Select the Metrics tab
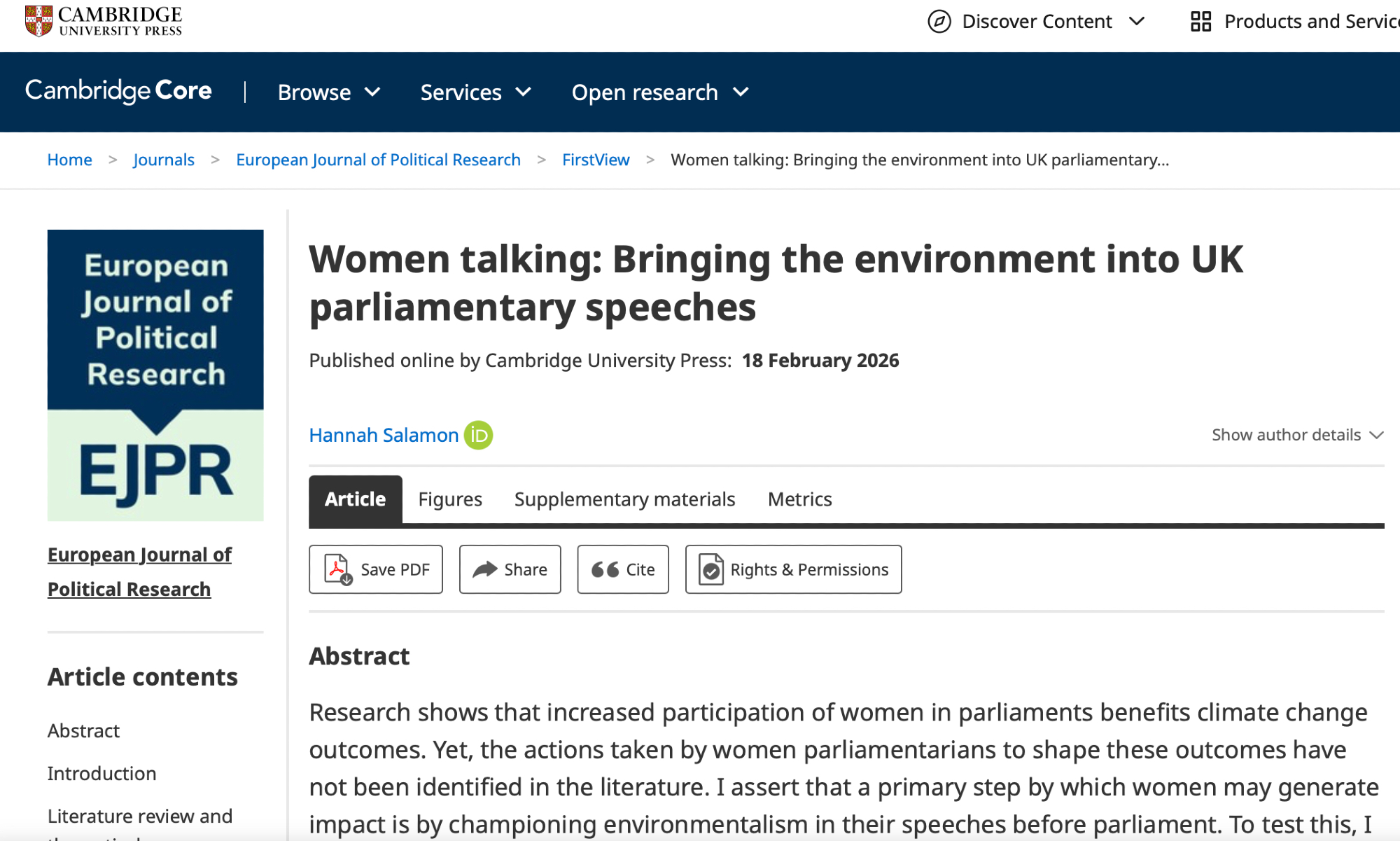 pos(799,499)
